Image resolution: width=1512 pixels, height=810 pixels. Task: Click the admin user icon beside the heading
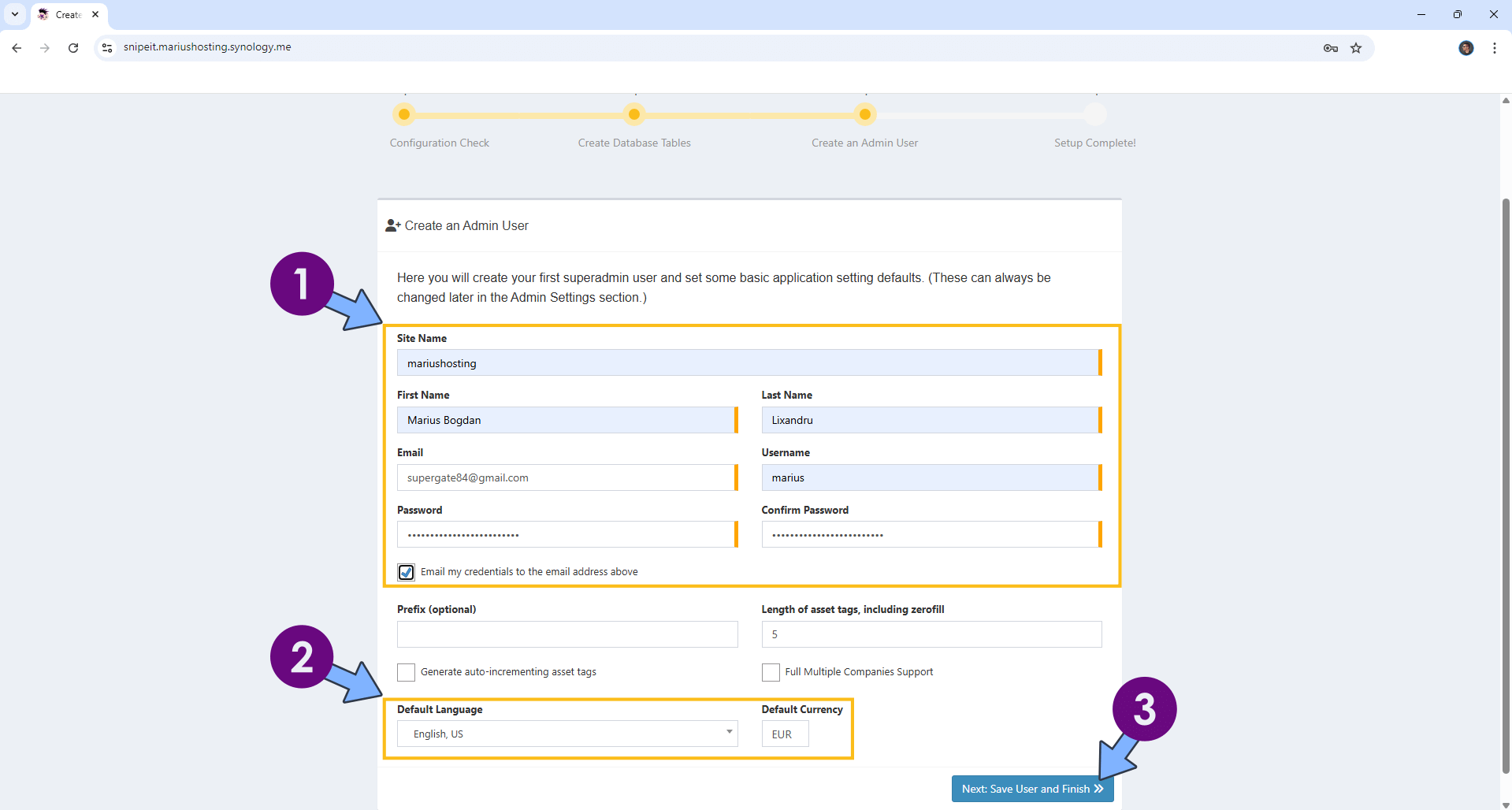(x=392, y=225)
